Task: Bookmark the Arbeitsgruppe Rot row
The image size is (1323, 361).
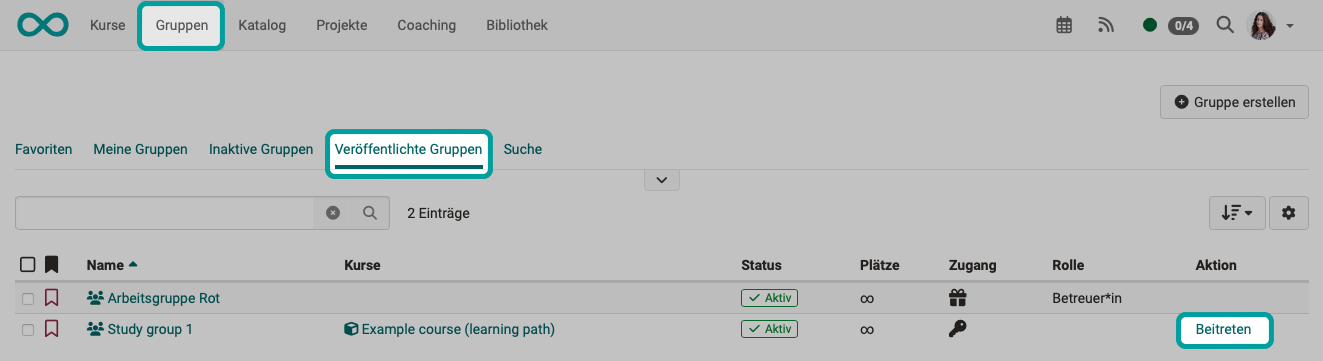Action: (52, 298)
